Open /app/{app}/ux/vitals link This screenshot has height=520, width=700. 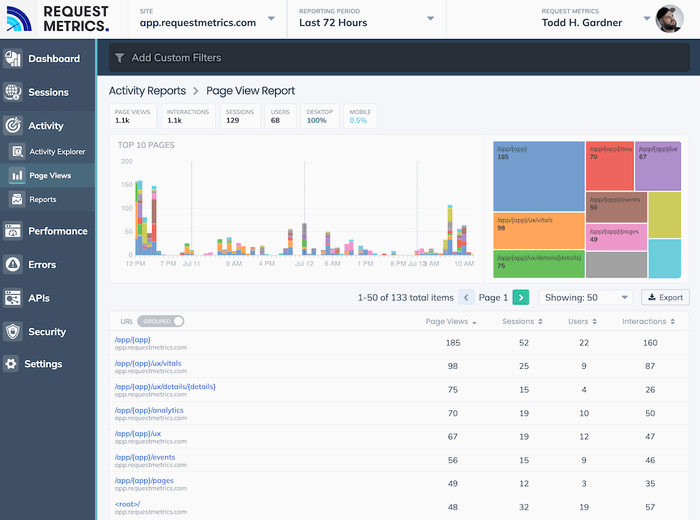pos(148,363)
